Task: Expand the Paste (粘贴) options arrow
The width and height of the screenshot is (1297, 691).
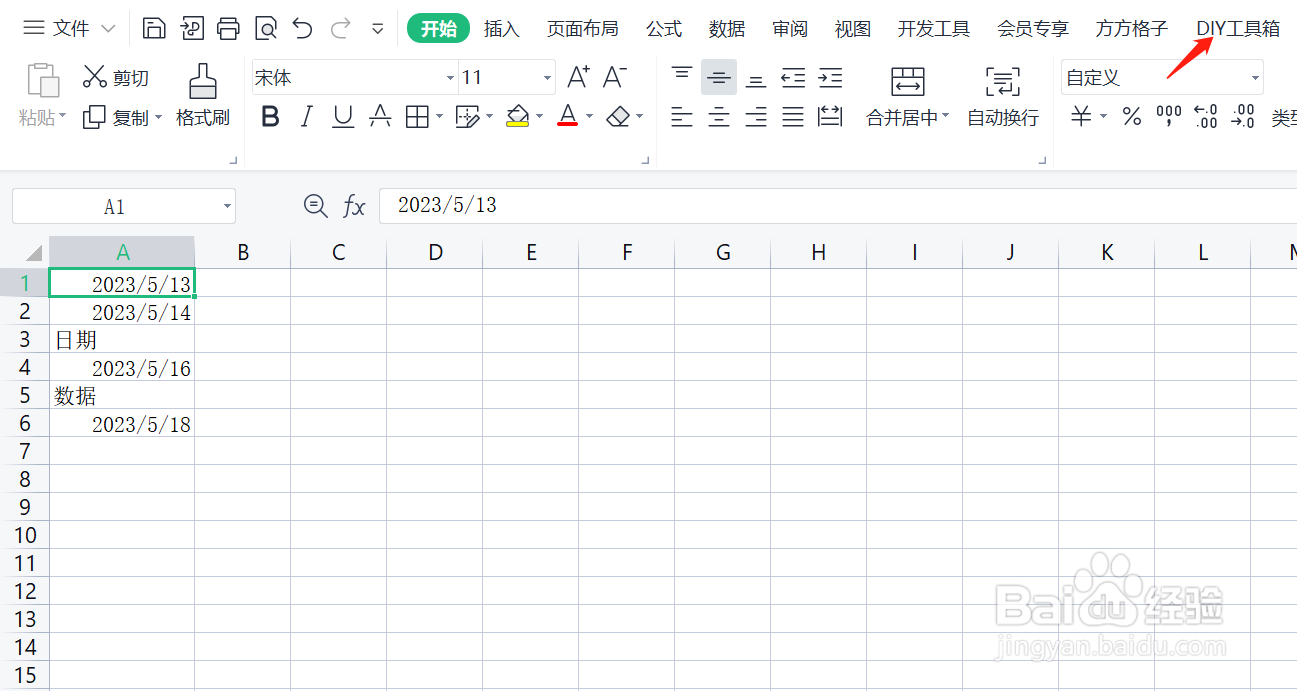Action: tap(63, 118)
